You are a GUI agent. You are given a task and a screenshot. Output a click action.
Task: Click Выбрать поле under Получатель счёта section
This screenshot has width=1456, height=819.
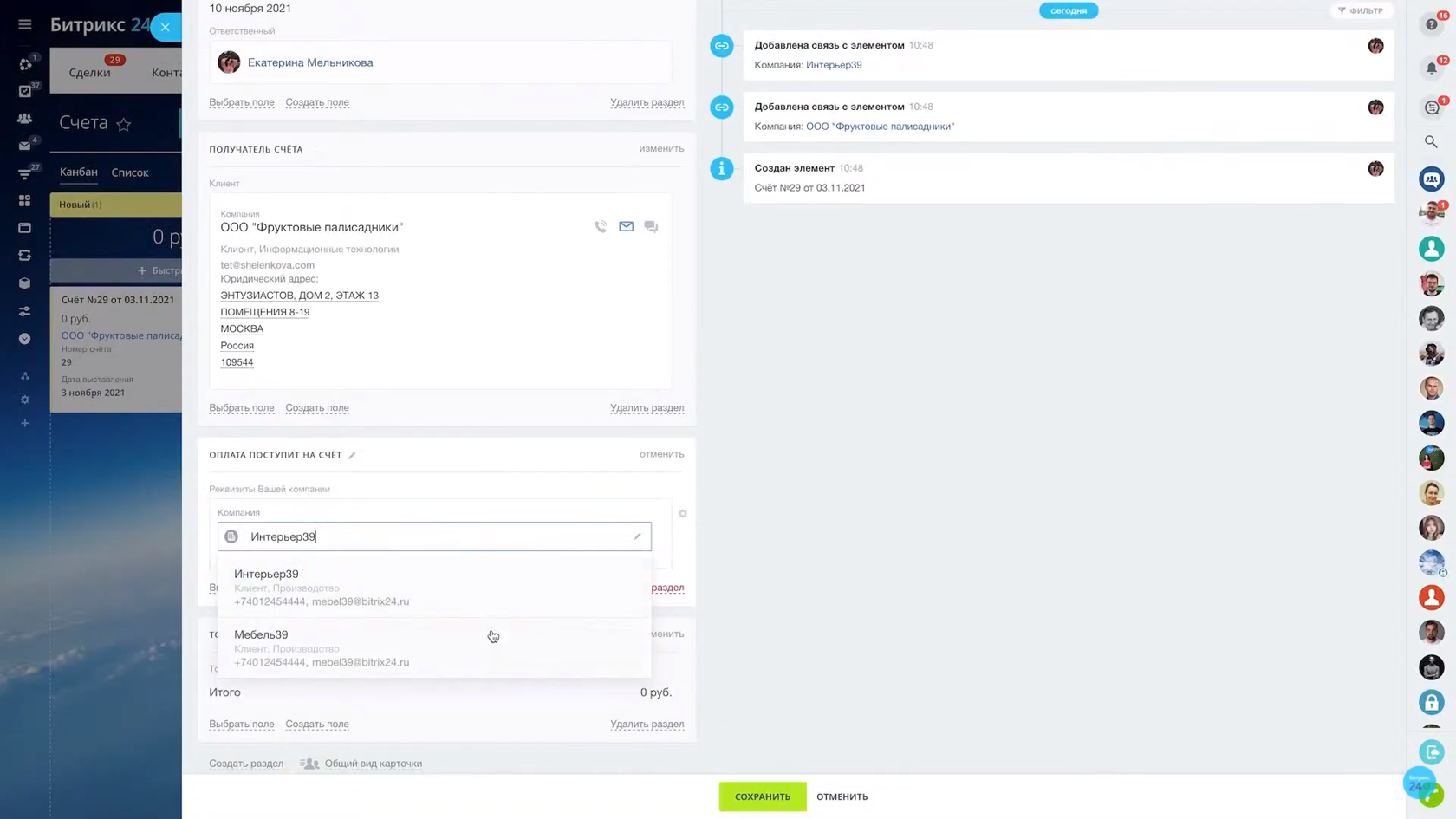click(242, 408)
